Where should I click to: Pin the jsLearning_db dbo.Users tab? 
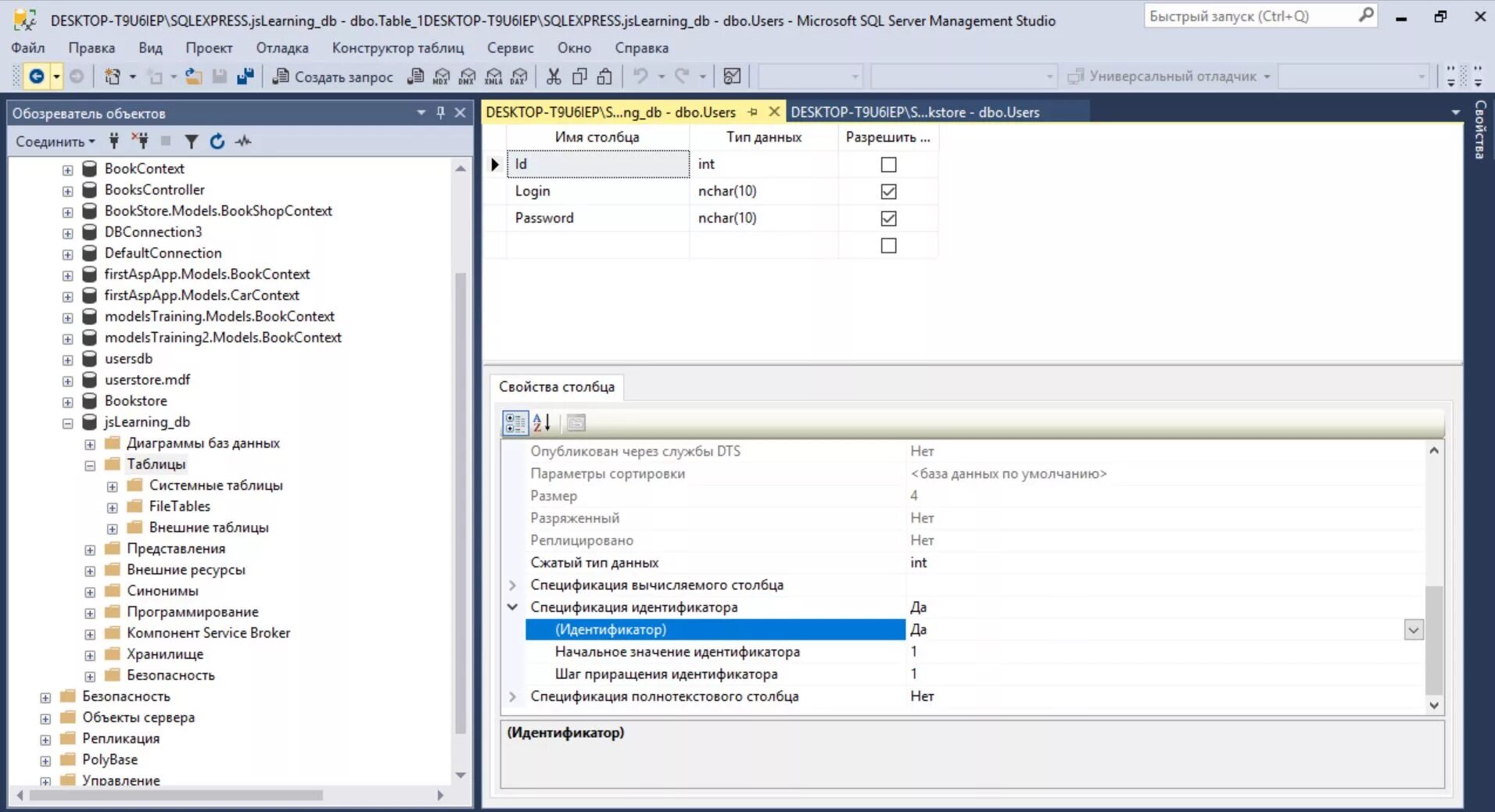[753, 112]
